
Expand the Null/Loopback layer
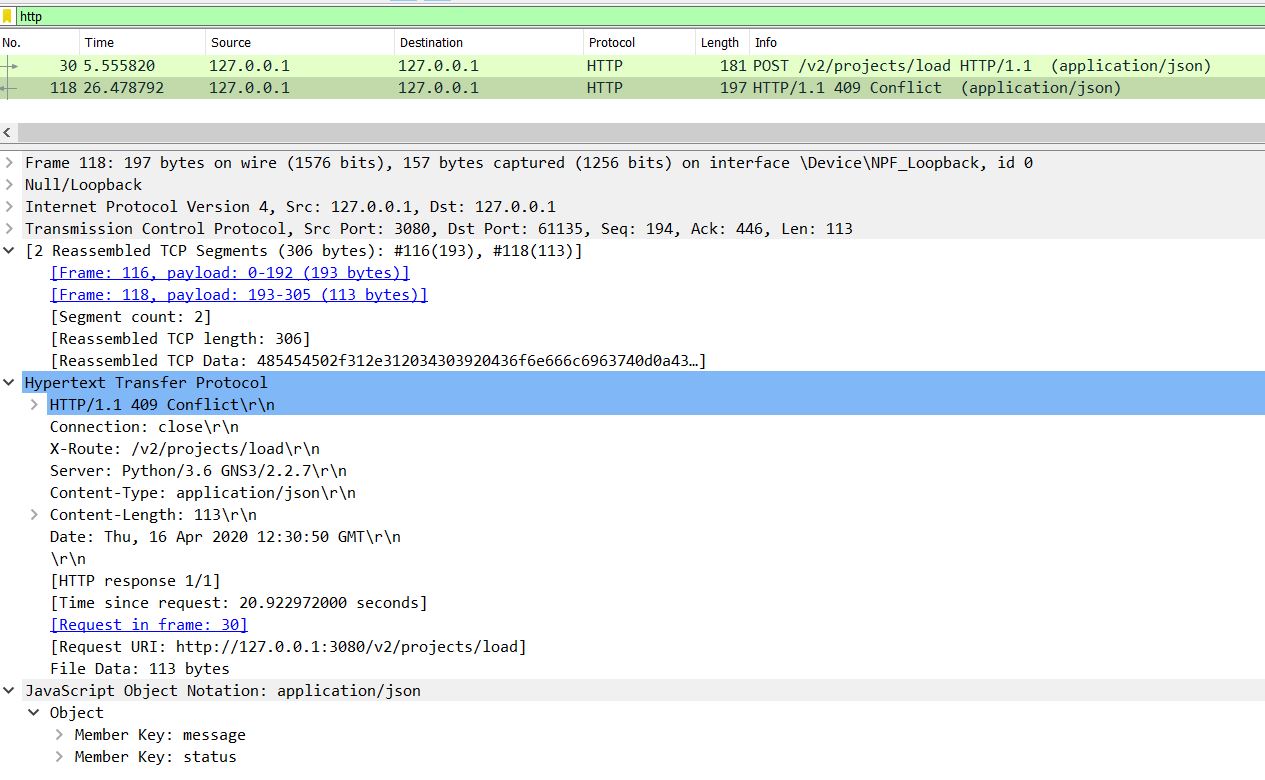click(x=9, y=184)
